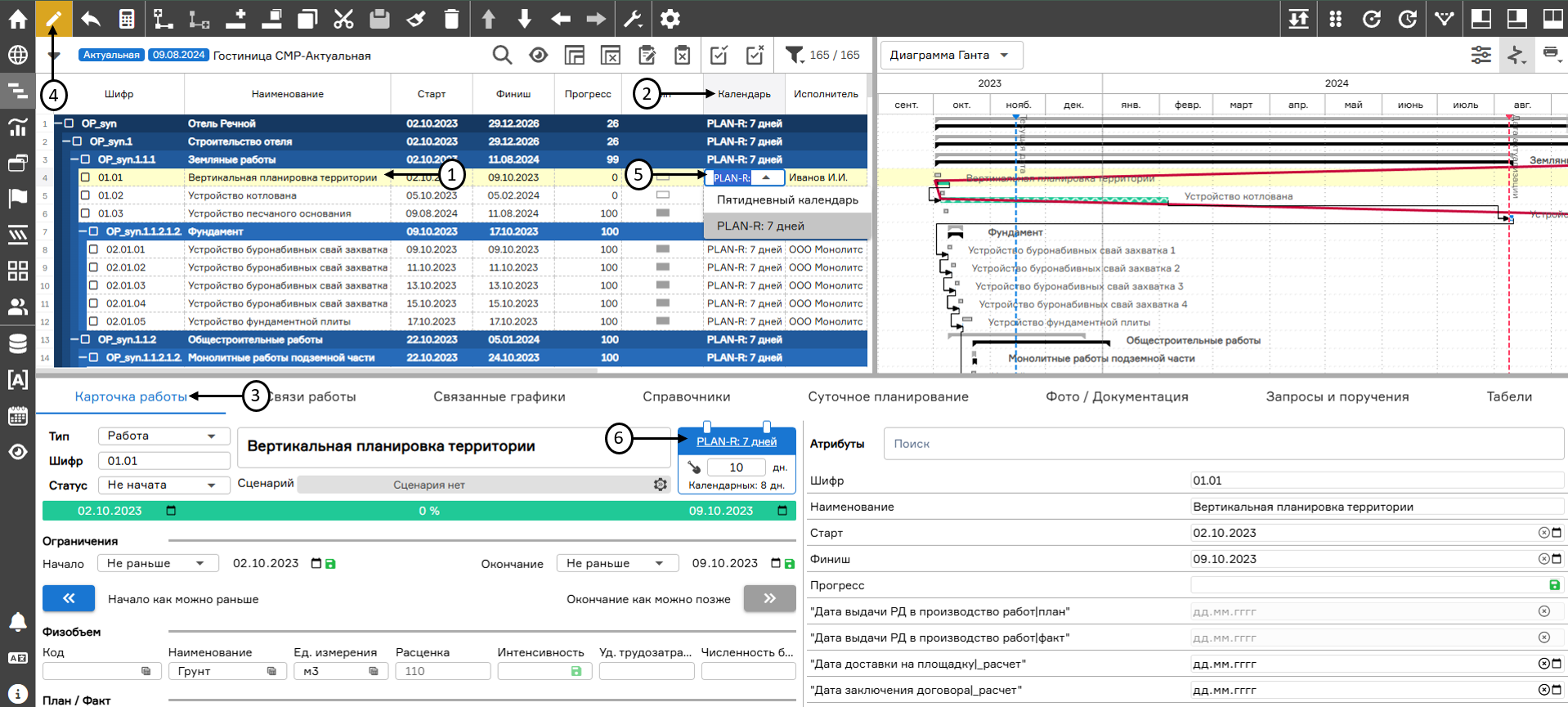Open the bell notifications icon in sidebar
The width and height of the screenshot is (1568, 707).
point(17,622)
